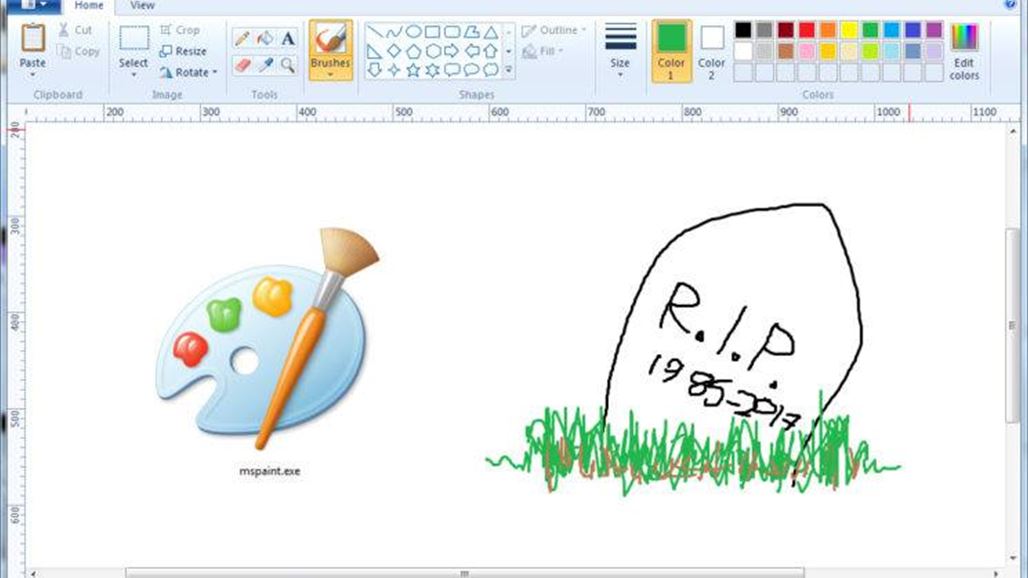Select the Eraser tool
This screenshot has width=1028, height=578.
242,64
